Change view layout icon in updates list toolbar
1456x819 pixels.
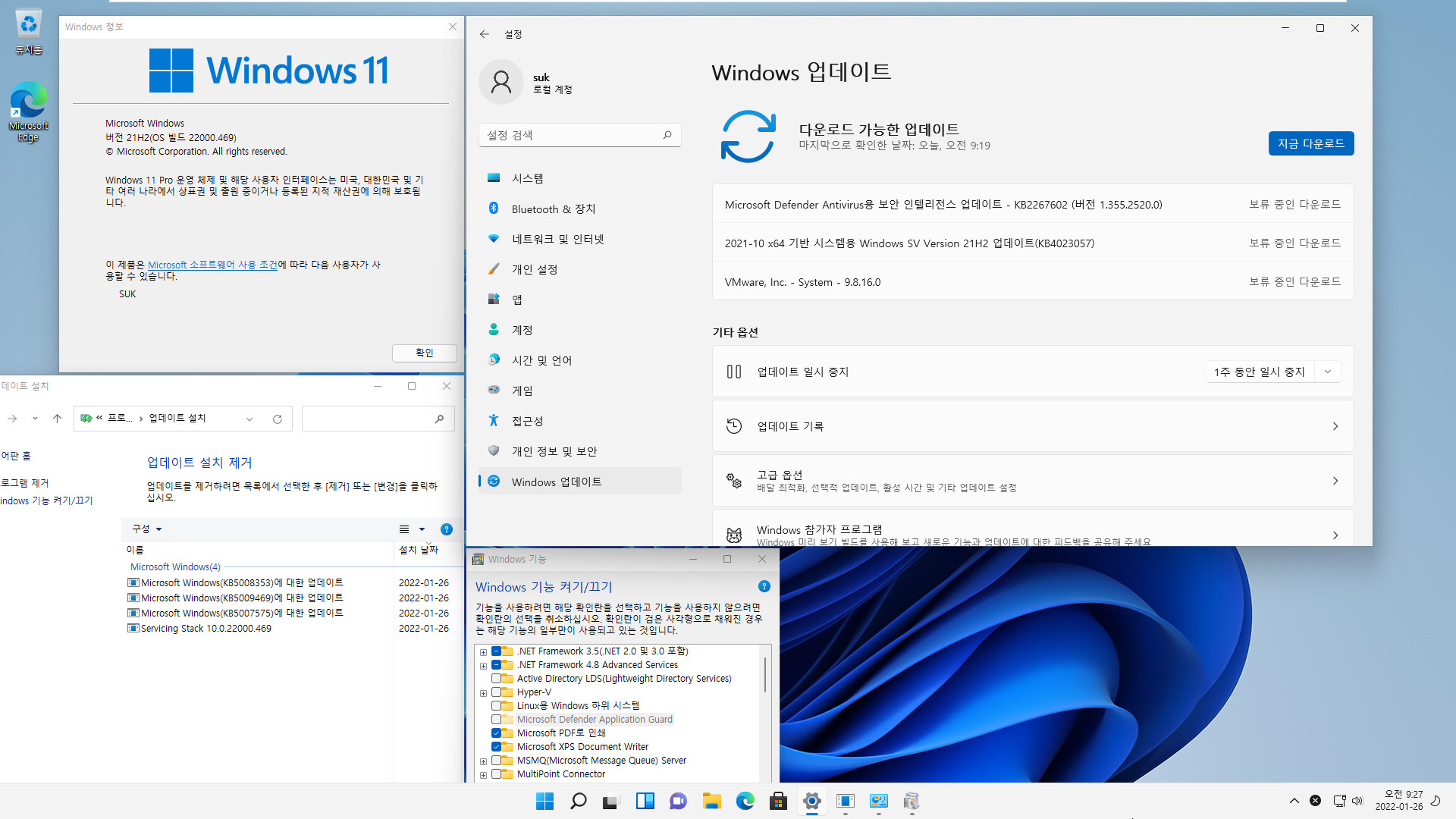(404, 529)
